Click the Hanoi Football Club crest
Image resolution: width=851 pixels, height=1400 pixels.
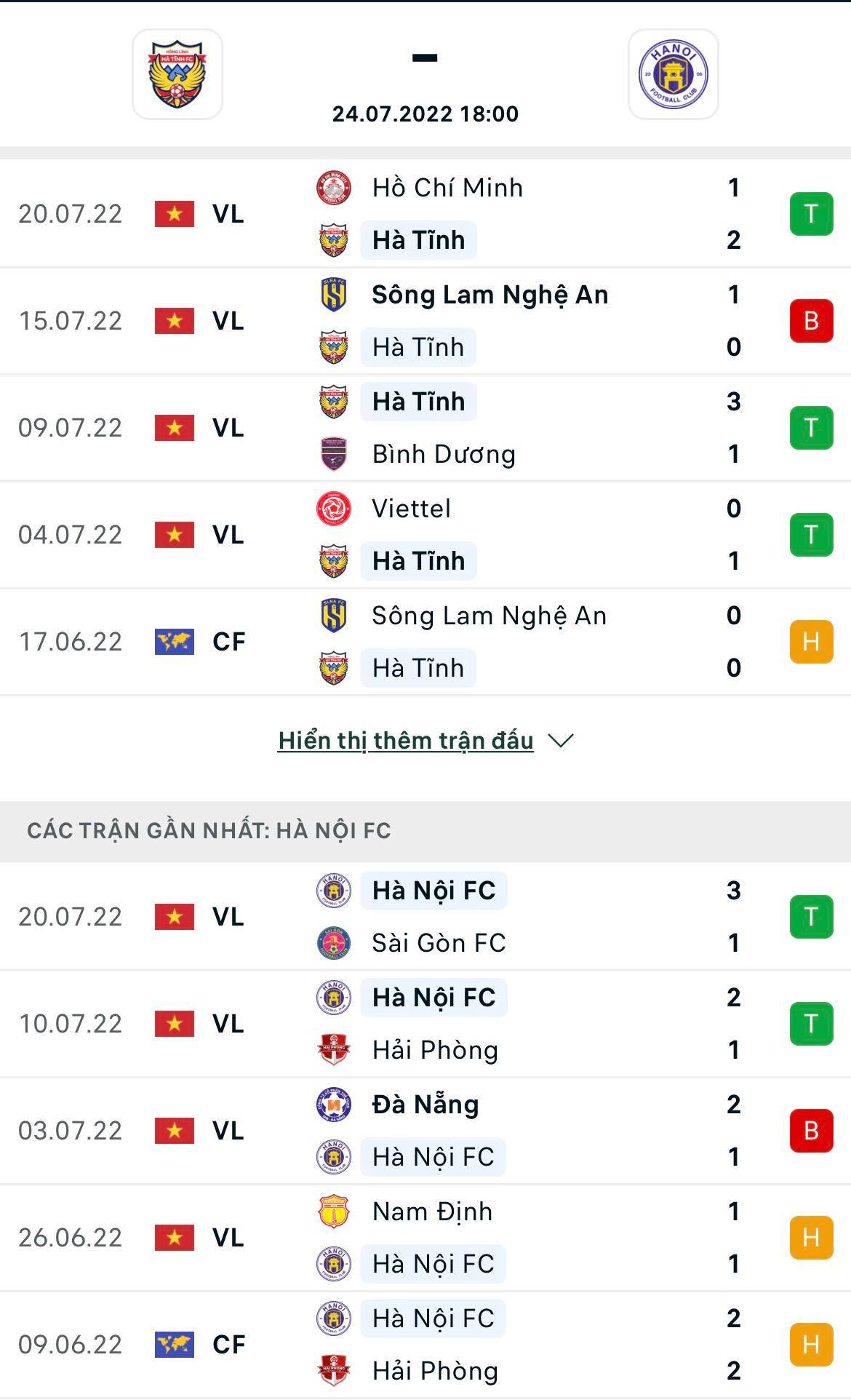pos(673,74)
